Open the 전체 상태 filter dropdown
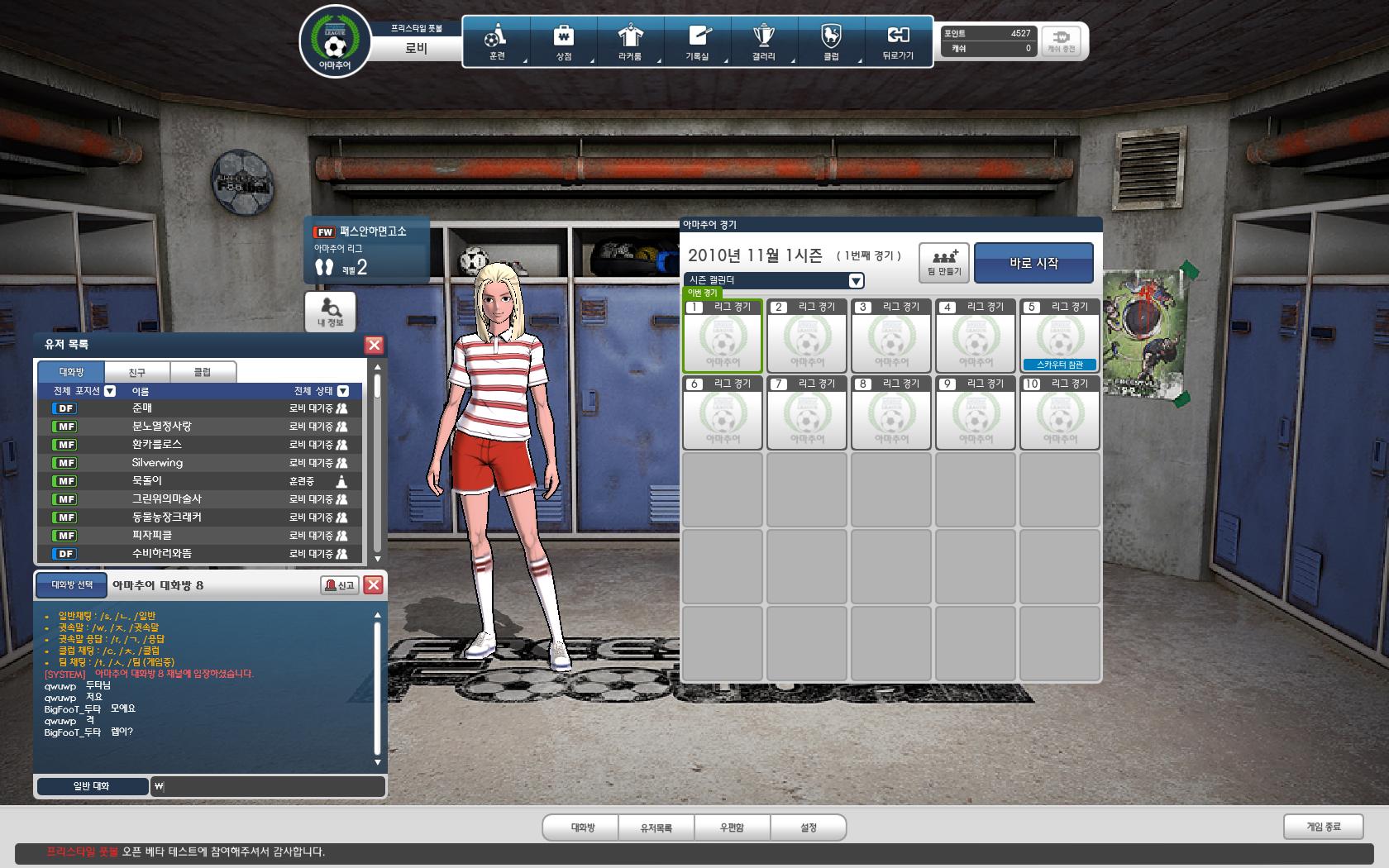Image resolution: width=1389 pixels, height=868 pixels. pos(343,391)
